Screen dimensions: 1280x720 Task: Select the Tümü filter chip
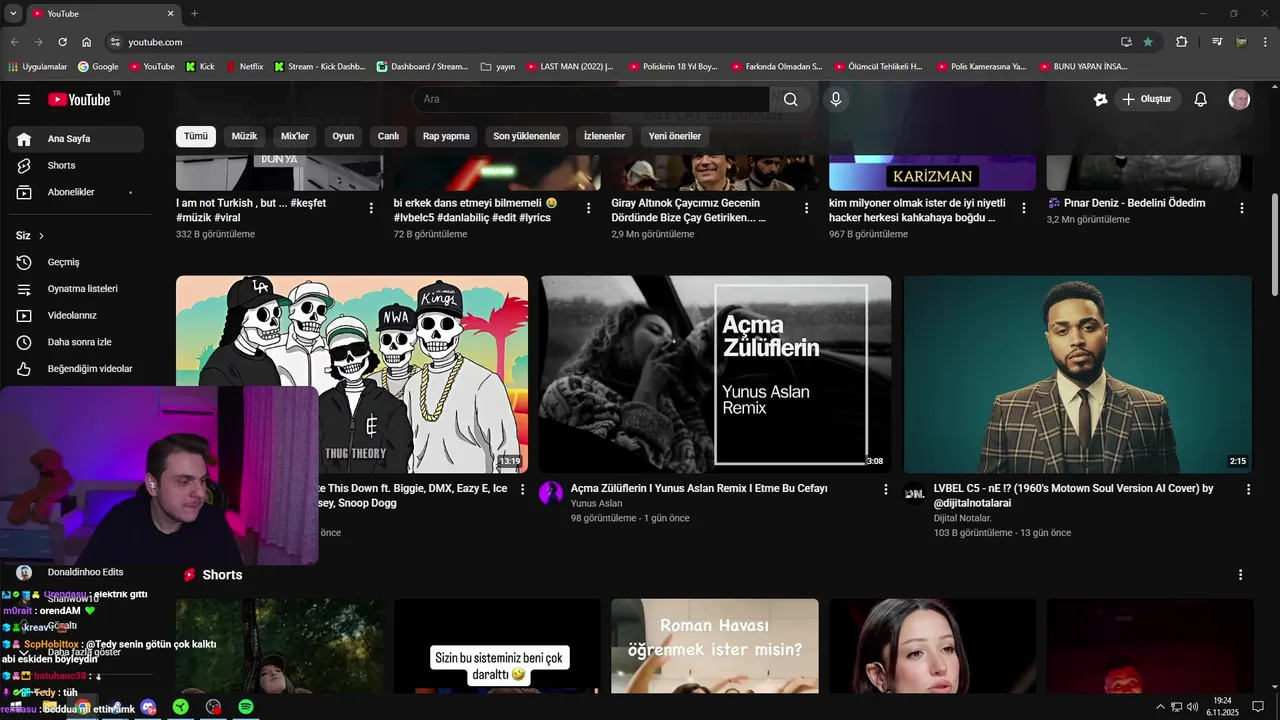click(x=196, y=136)
